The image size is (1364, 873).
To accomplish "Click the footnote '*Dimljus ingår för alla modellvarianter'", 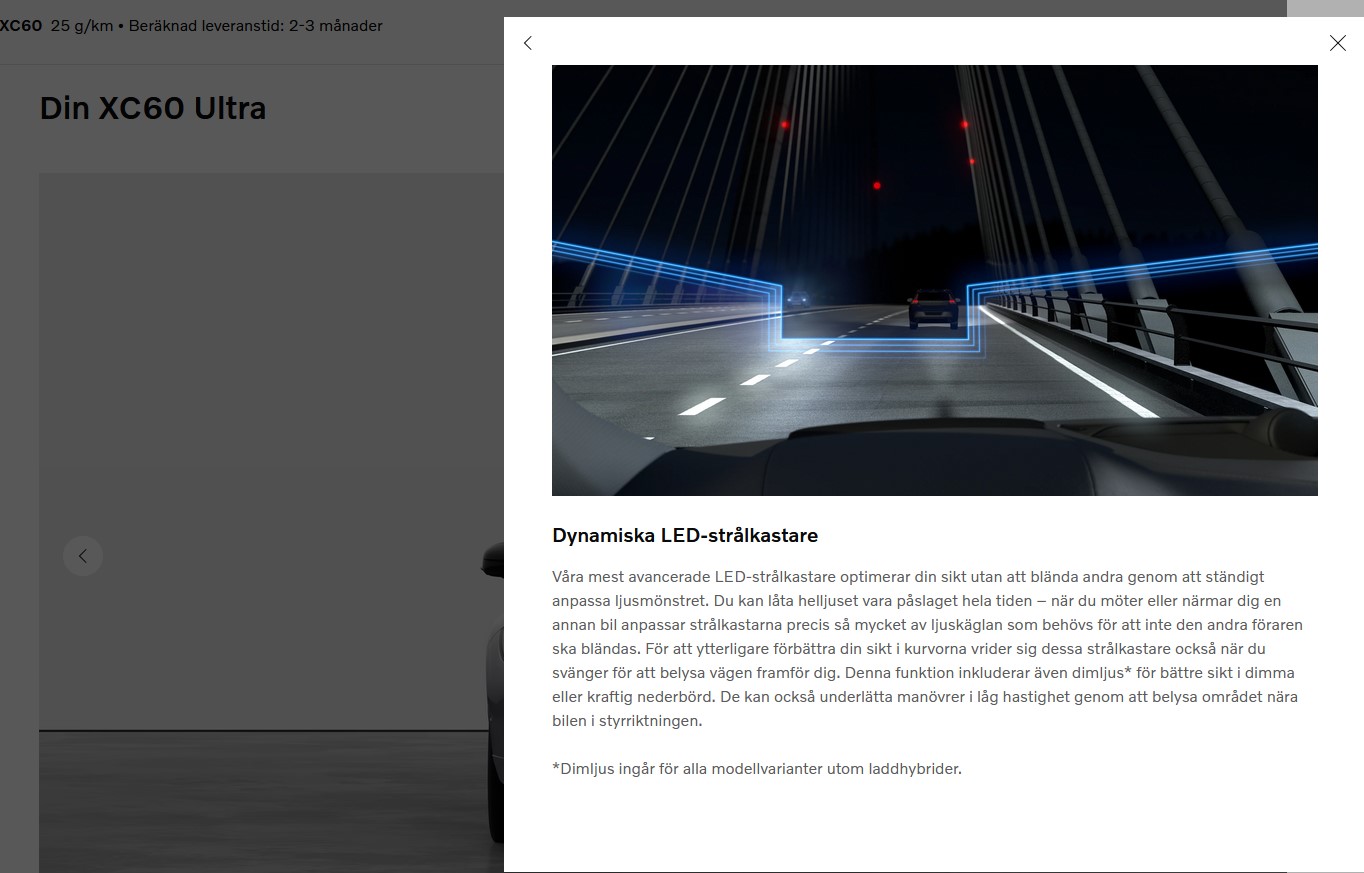I will tap(686, 769).
